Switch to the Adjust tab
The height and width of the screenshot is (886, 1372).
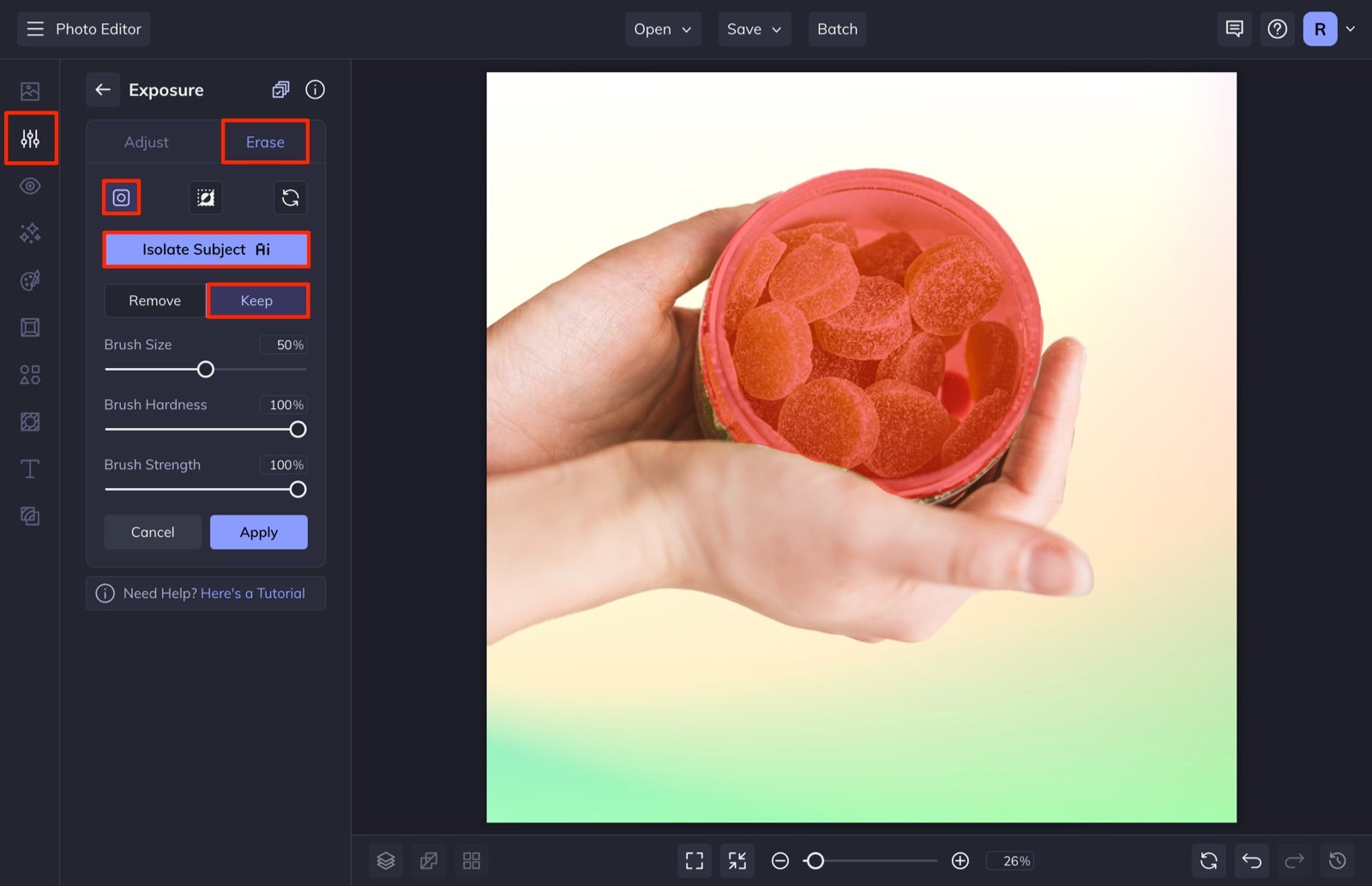coord(146,142)
